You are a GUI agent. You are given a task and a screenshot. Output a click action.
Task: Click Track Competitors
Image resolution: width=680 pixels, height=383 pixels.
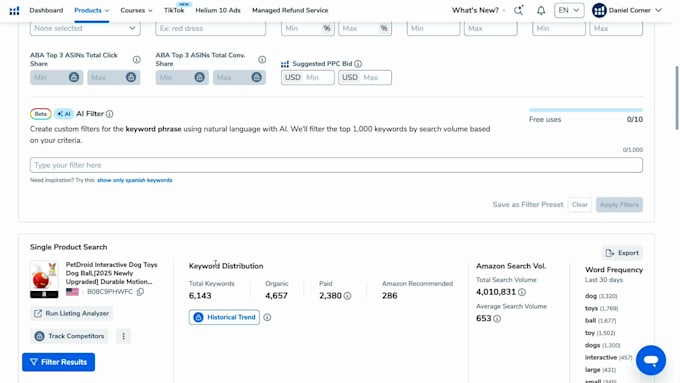69,336
